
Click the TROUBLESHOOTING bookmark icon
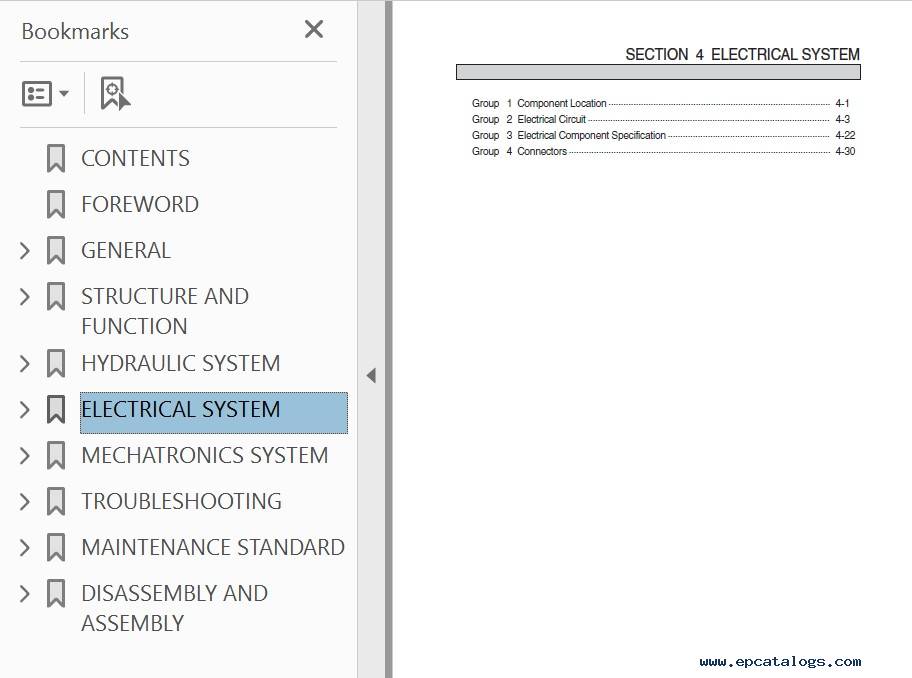56,501
